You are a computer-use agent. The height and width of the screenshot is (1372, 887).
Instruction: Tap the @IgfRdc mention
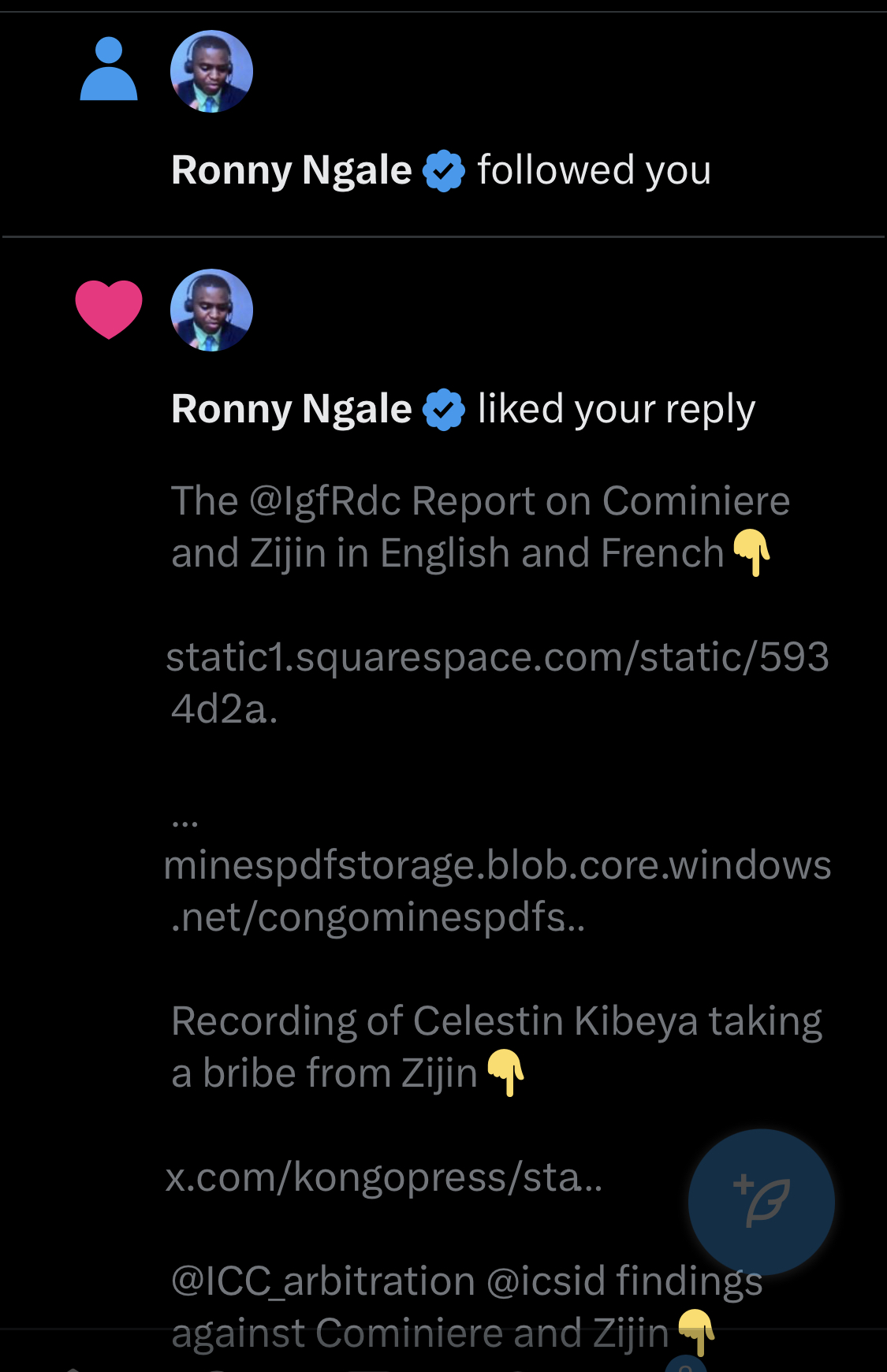[325, 501]
